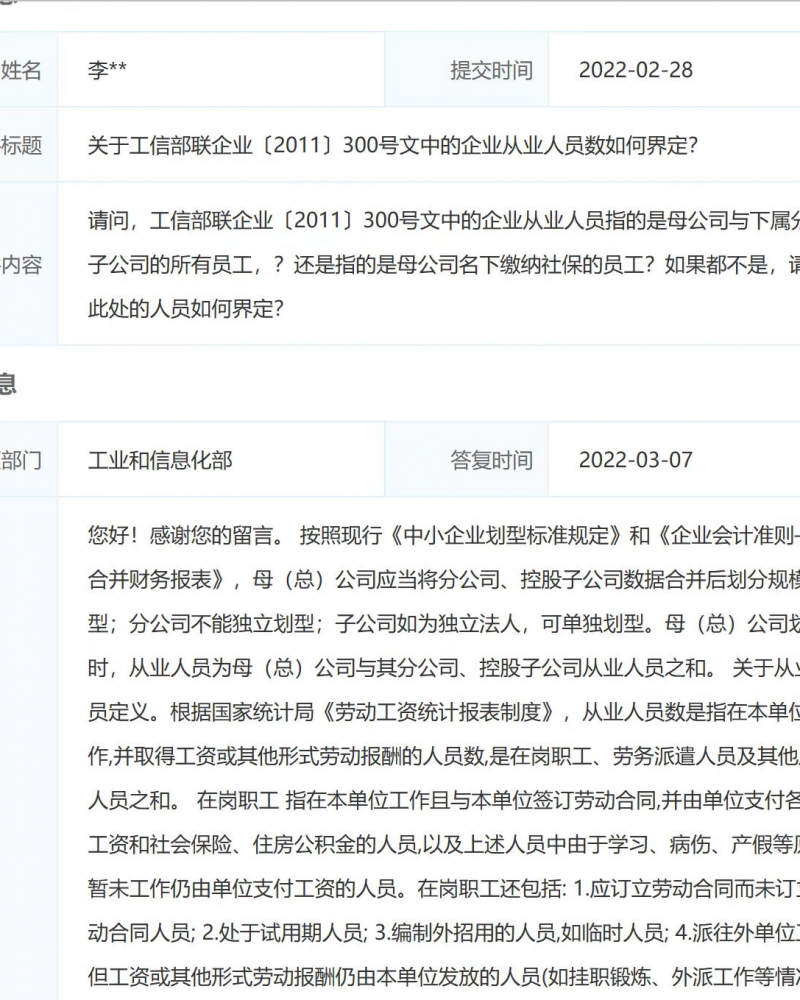Click the line starting 时，从业人员为母（总）公司
The image size is (800, 1000).
[x=444, y=668]
